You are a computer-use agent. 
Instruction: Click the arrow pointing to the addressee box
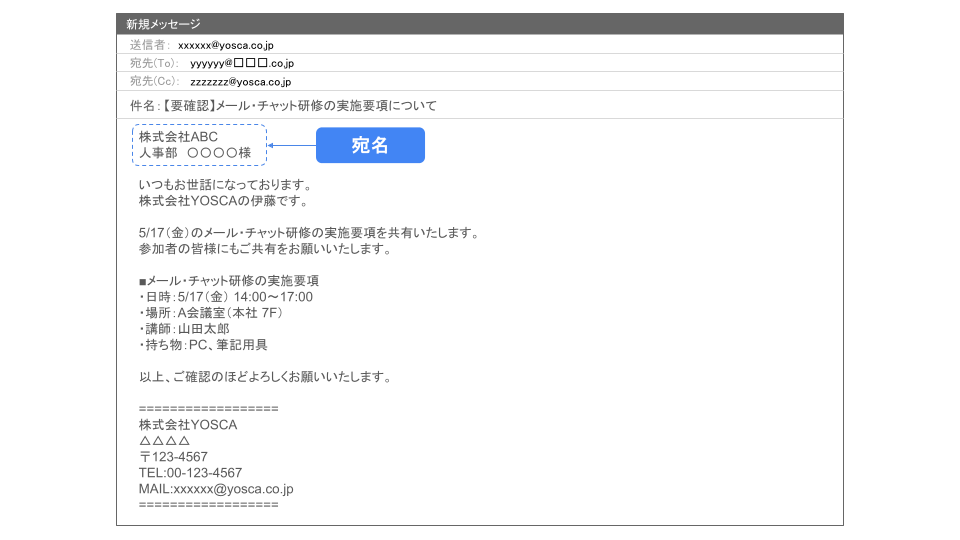pos(292,146)
